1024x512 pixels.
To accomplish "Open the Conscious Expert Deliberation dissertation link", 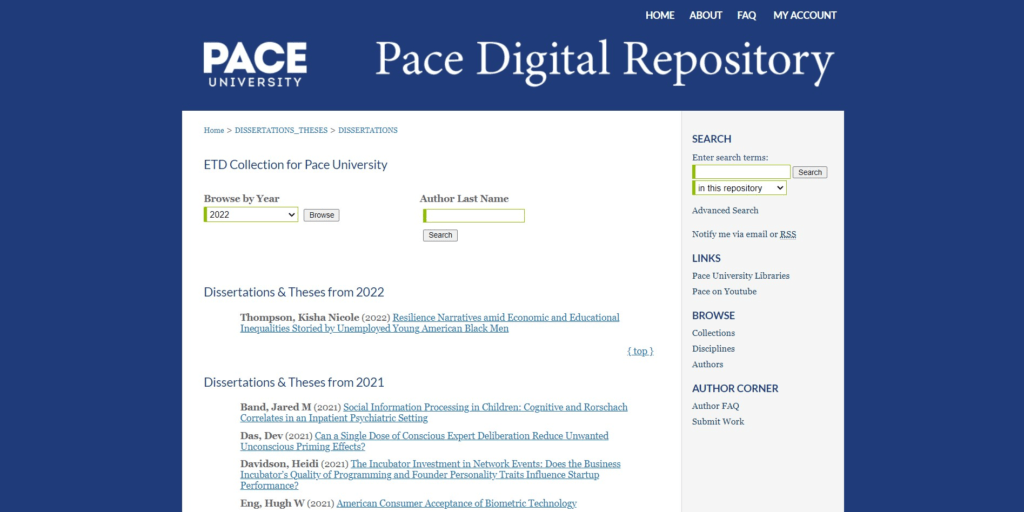I will (x=424, y=441).
